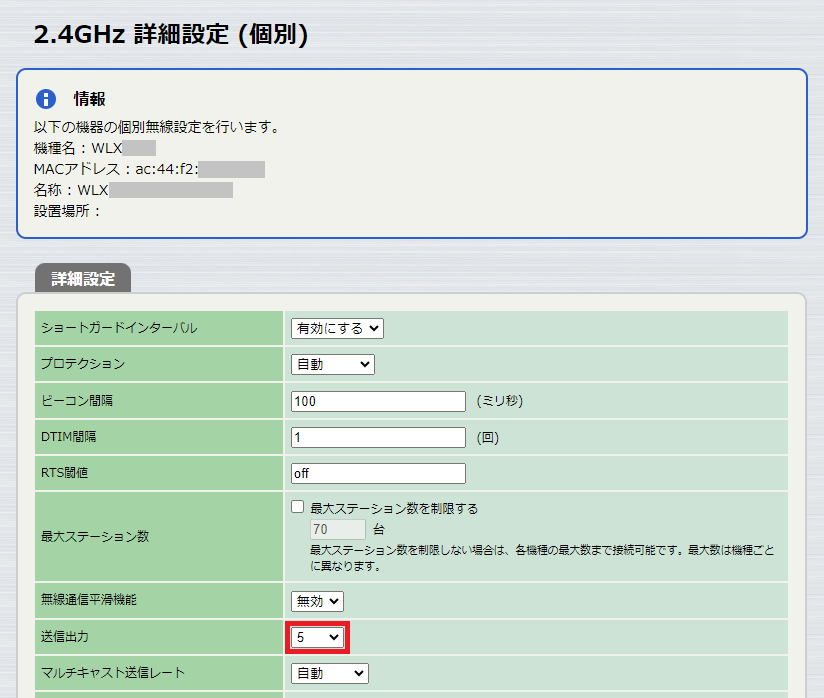This screenshot has height=698, width=824.
Task: Enable the 最大ステーション数を制限する checkbox
Action: click(297, 507)
